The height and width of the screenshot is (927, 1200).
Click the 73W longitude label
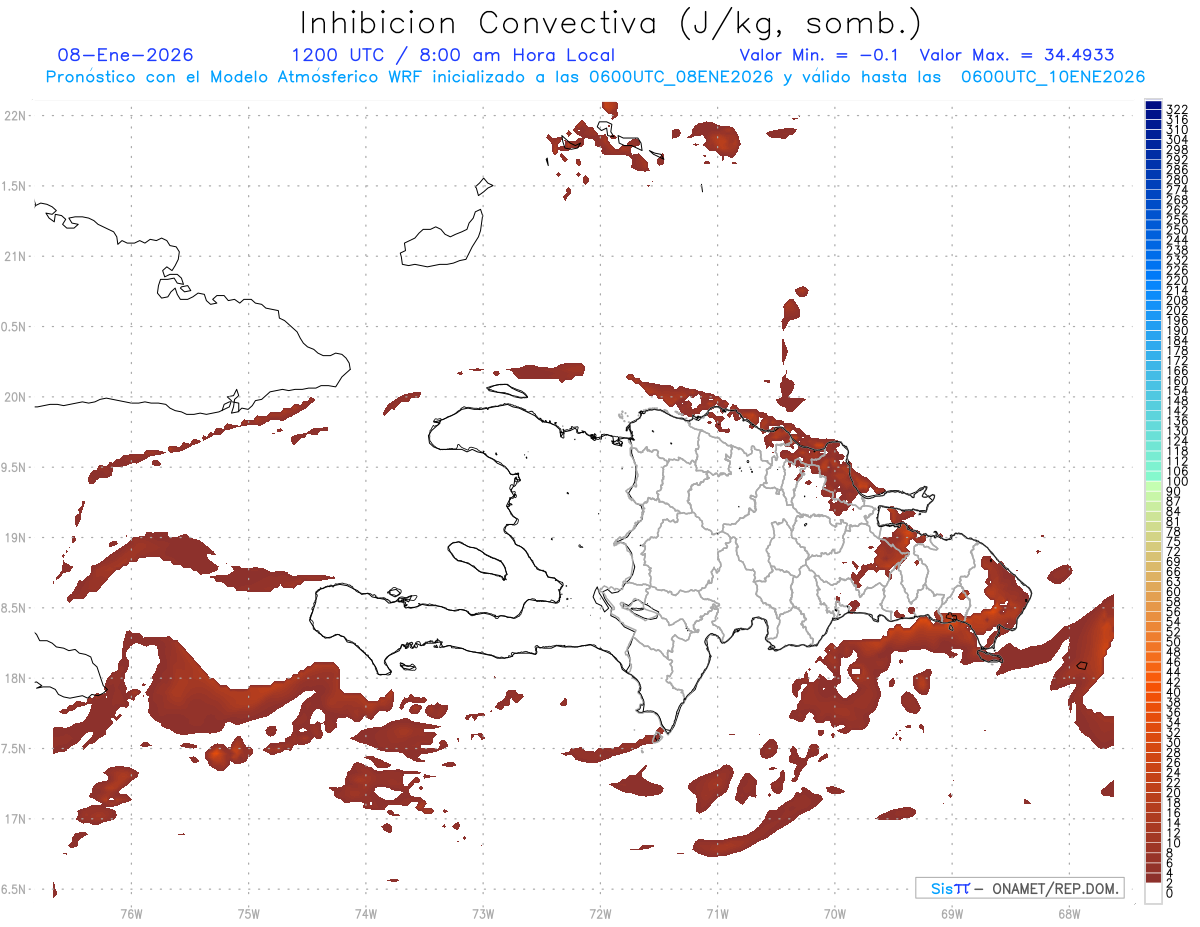coord(483,913)
